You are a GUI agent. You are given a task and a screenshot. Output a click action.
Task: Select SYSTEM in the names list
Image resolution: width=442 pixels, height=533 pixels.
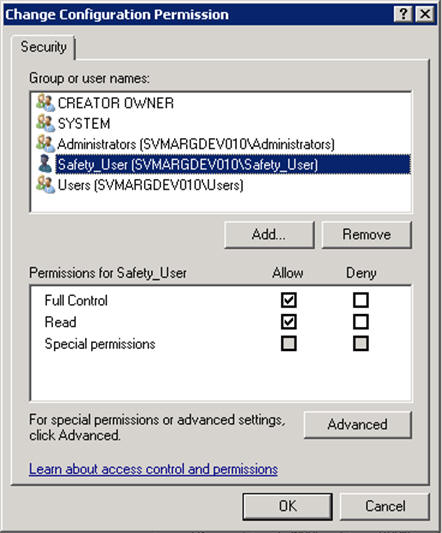(84, 124)
